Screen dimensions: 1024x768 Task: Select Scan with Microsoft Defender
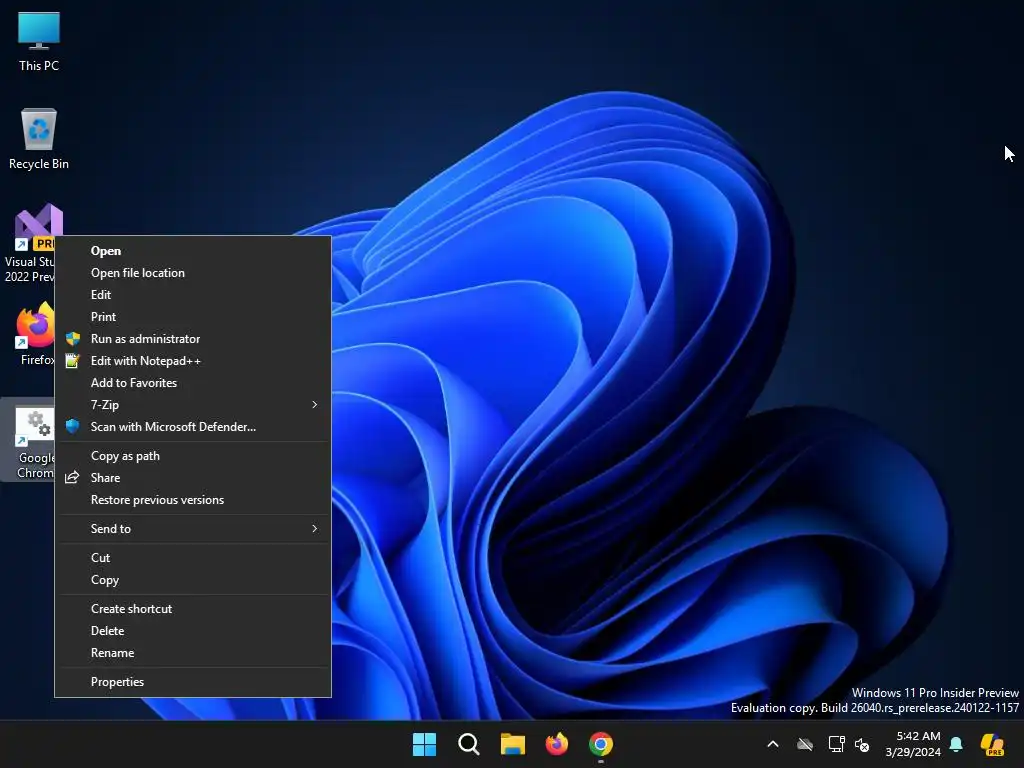coord(193,426)
